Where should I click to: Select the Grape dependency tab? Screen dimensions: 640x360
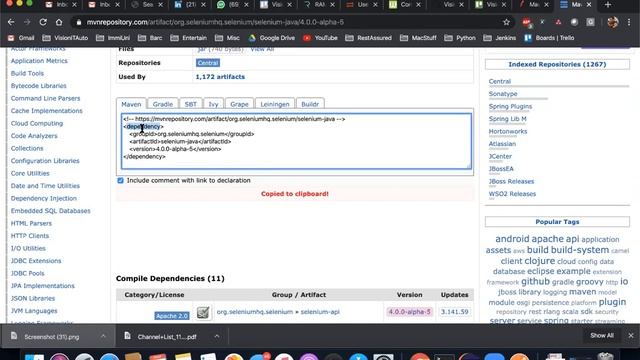[239, 104]
